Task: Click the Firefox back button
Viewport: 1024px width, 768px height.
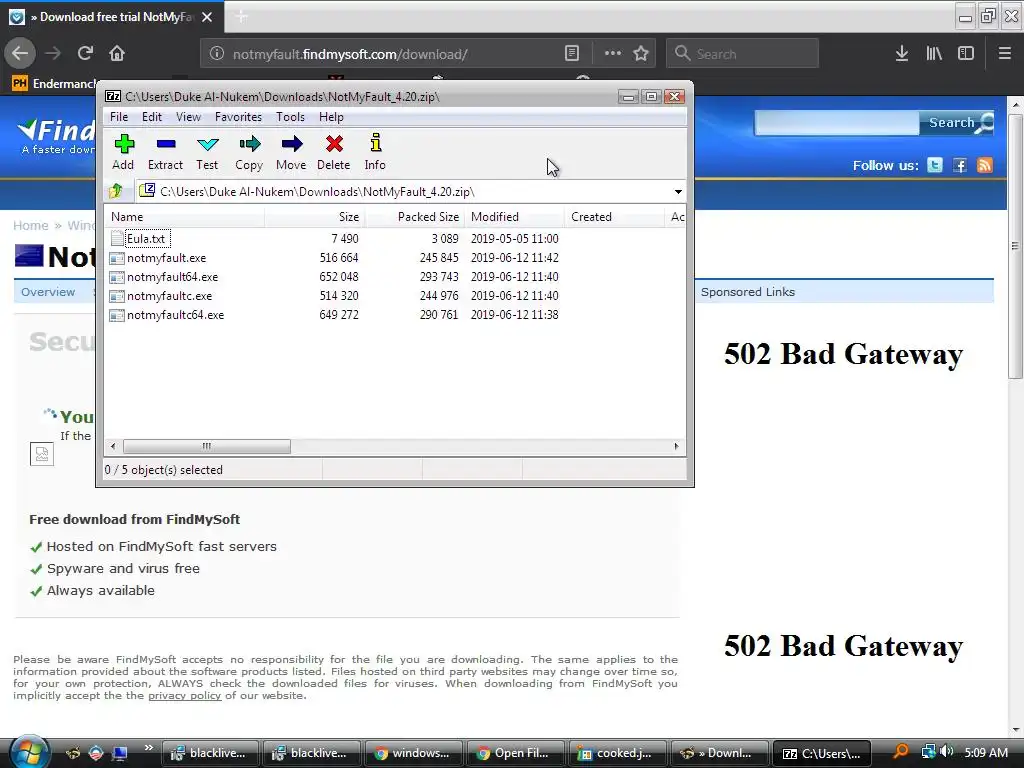Action: pyautogui.click(x=20, y=53)
